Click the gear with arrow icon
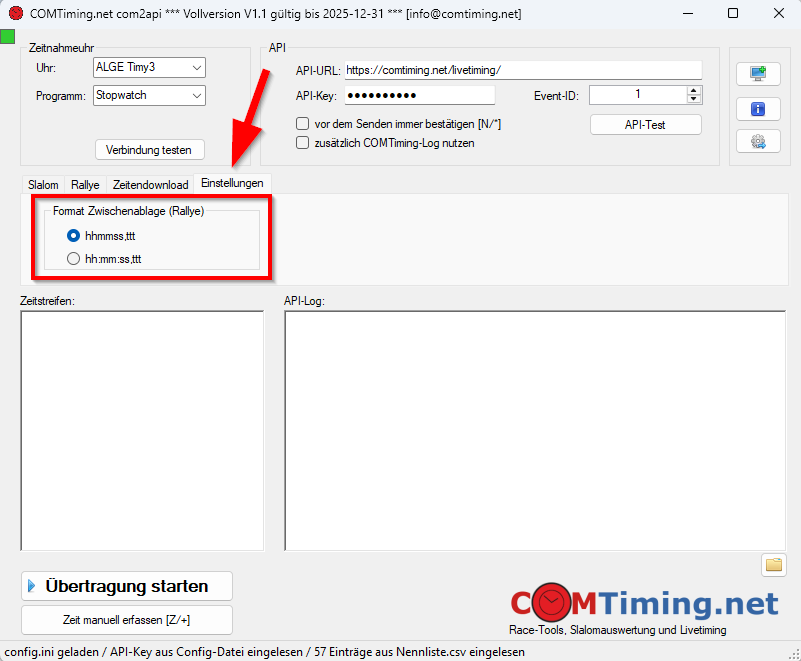 point(757,141)
